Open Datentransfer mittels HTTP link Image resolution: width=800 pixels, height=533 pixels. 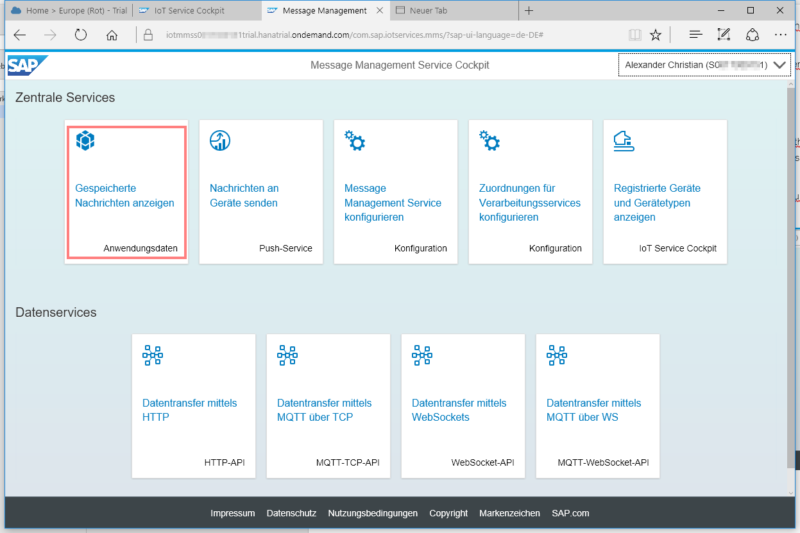click(190, 410)
